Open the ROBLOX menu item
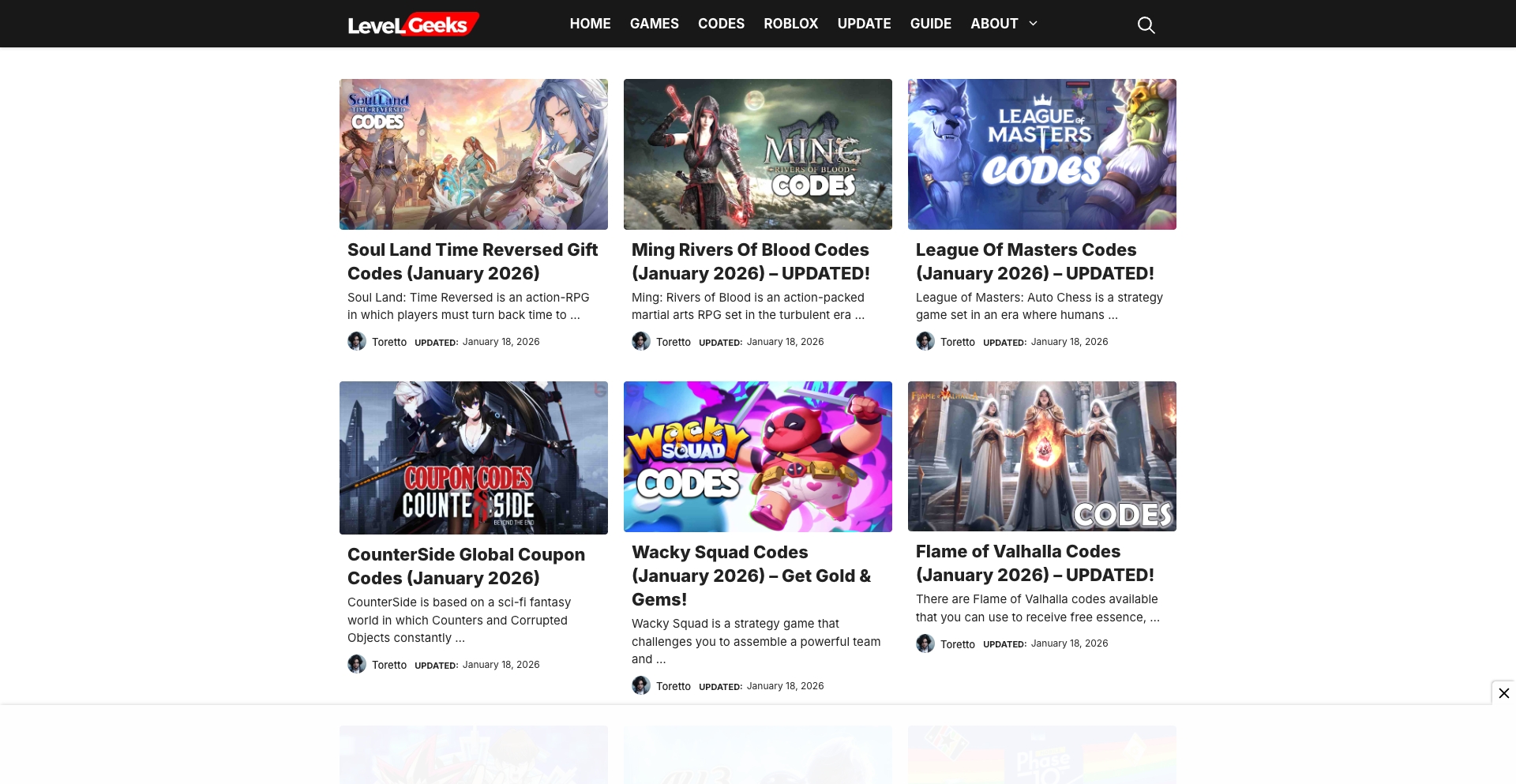This screenshot has height=784, width=1516. tap(790, 24)
